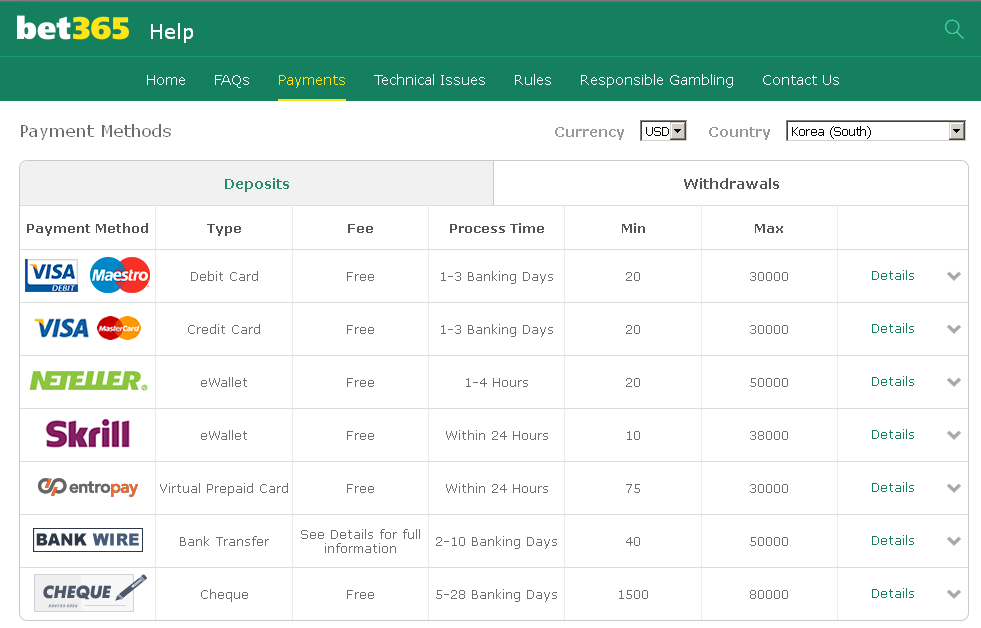This screenshot has width=981, height=628.
Task: Open the Technical Issues menu item
Action: 430,80
